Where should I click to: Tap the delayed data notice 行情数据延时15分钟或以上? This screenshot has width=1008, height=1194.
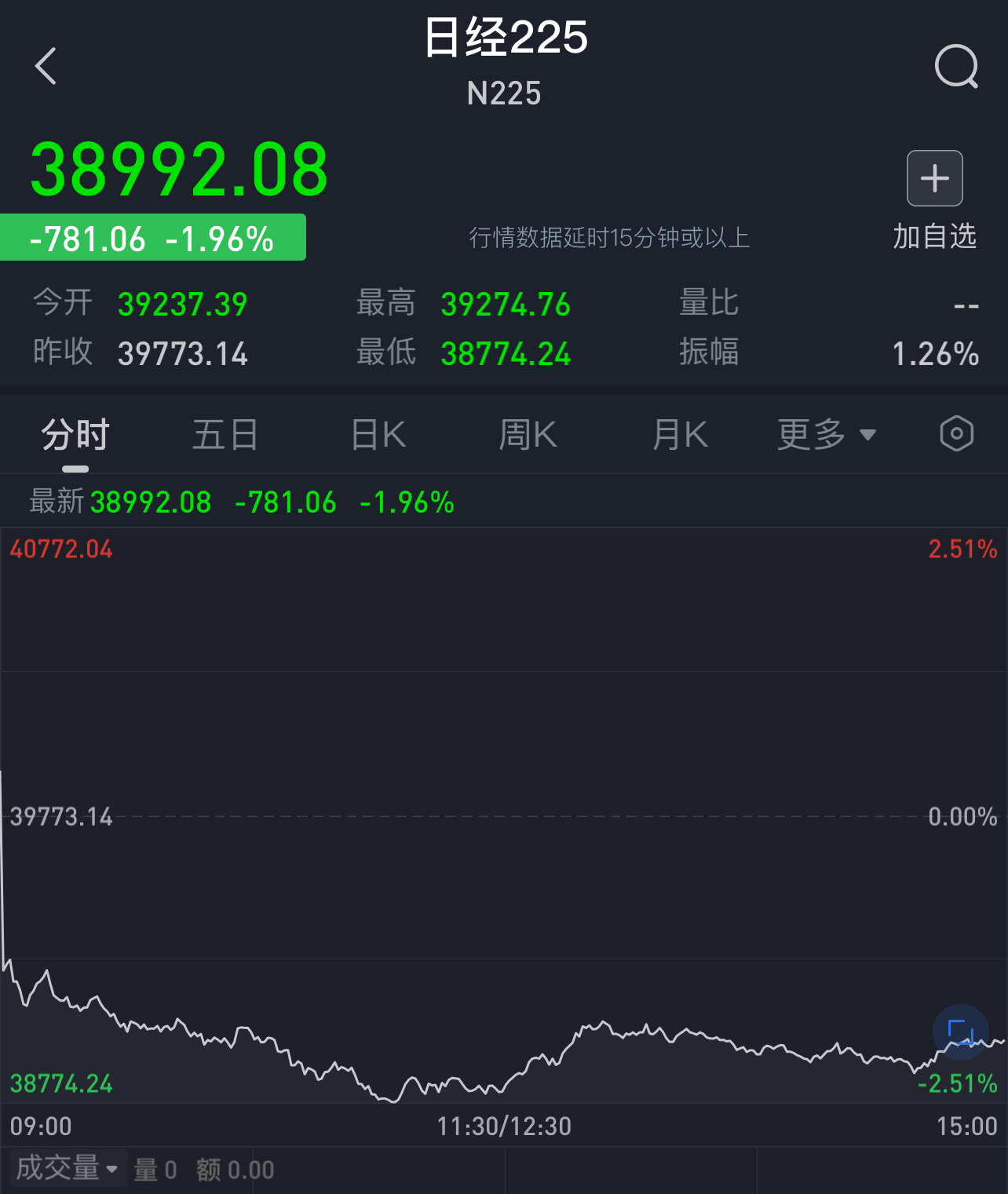point(610,237)
